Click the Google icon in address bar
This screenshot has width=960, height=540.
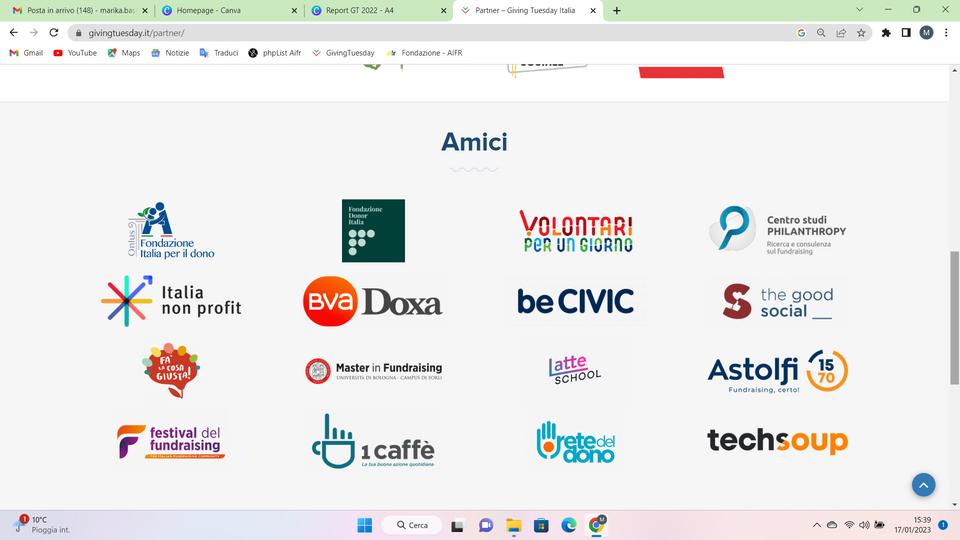click(801, 33)
